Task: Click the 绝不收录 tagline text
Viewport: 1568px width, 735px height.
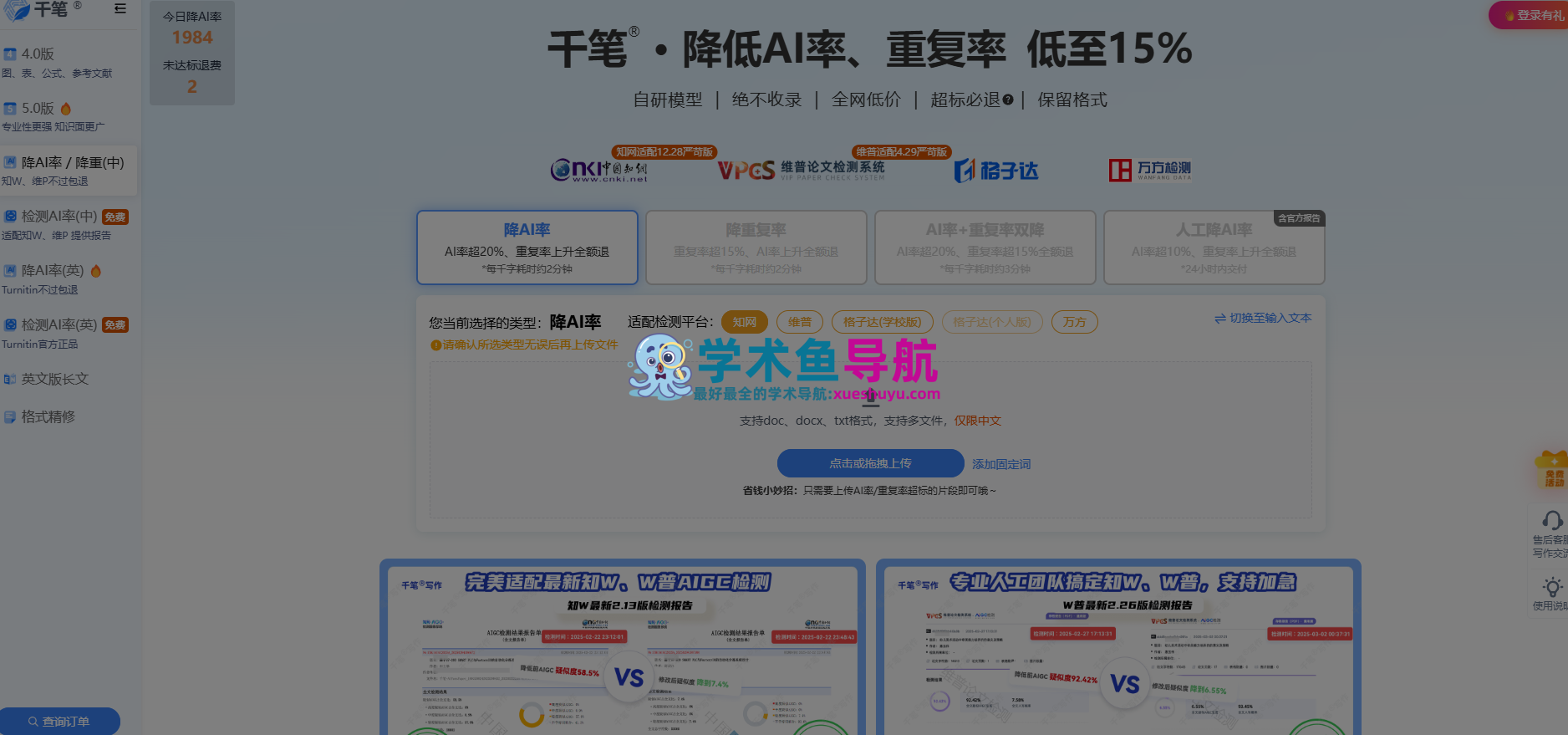Action: pos(766,100)
